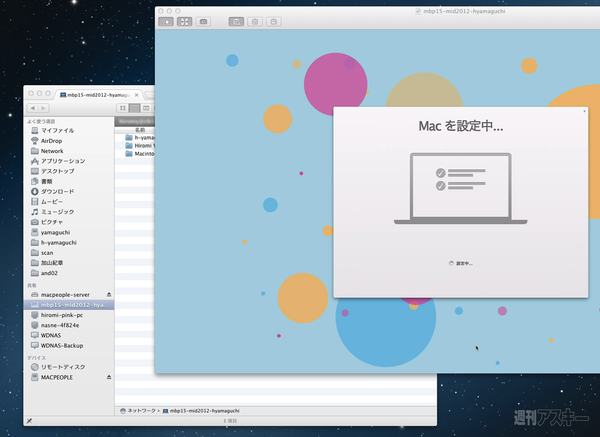This screenshot has width=600, height=437.
Task: Select WDNAS-Backup in shared list
Action: [62, 346]
